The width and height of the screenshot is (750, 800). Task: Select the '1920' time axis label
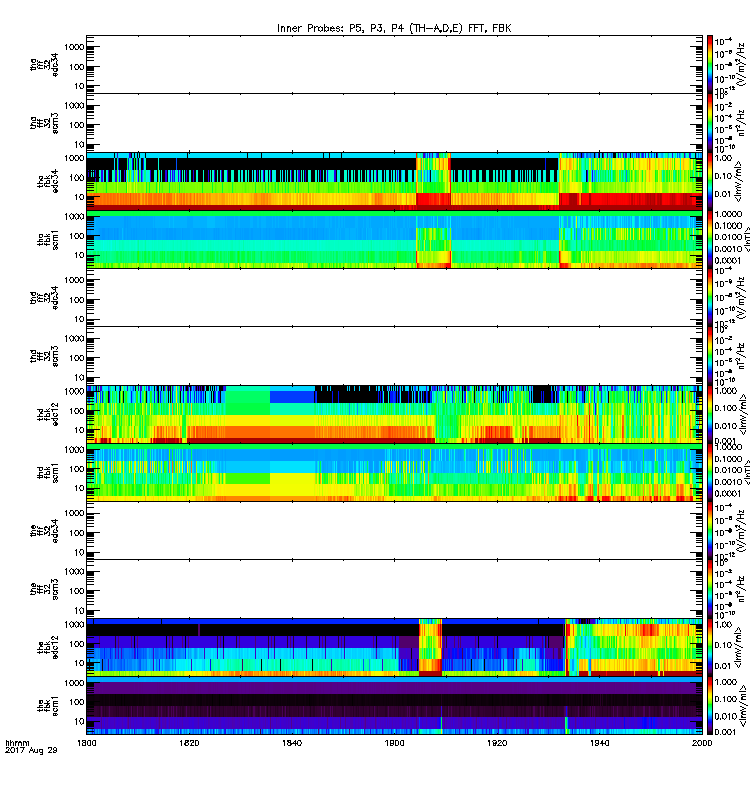pyautogui.click(x=497, y=743)
